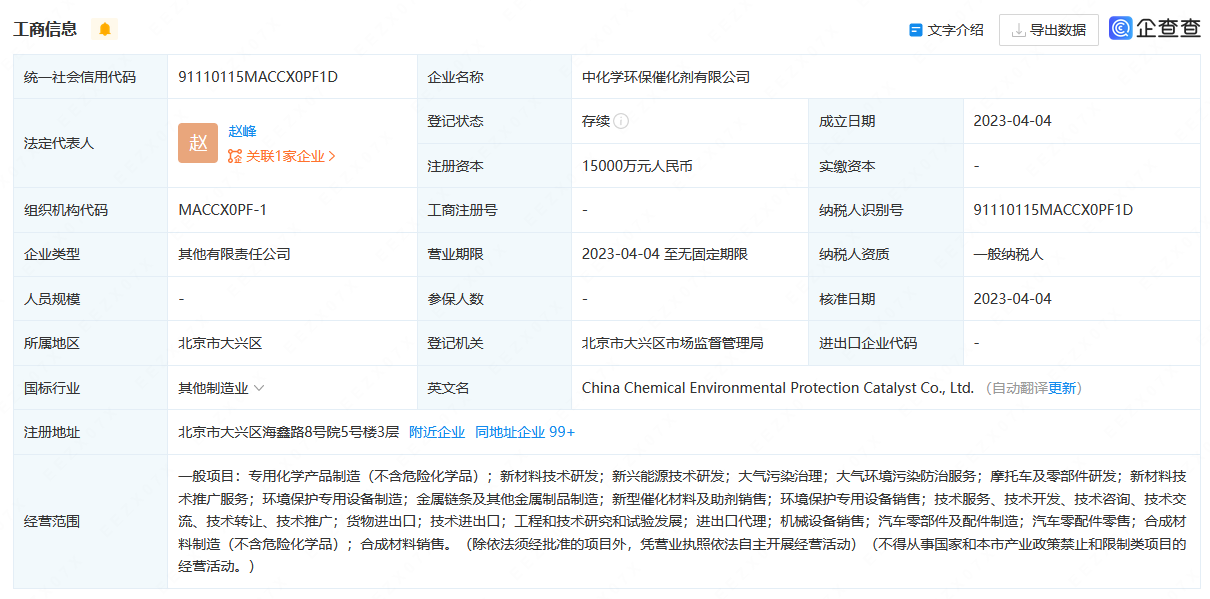Select organization code MACCX0PF-1
Screen dimensions: 1210x599
tap(223, 210)
